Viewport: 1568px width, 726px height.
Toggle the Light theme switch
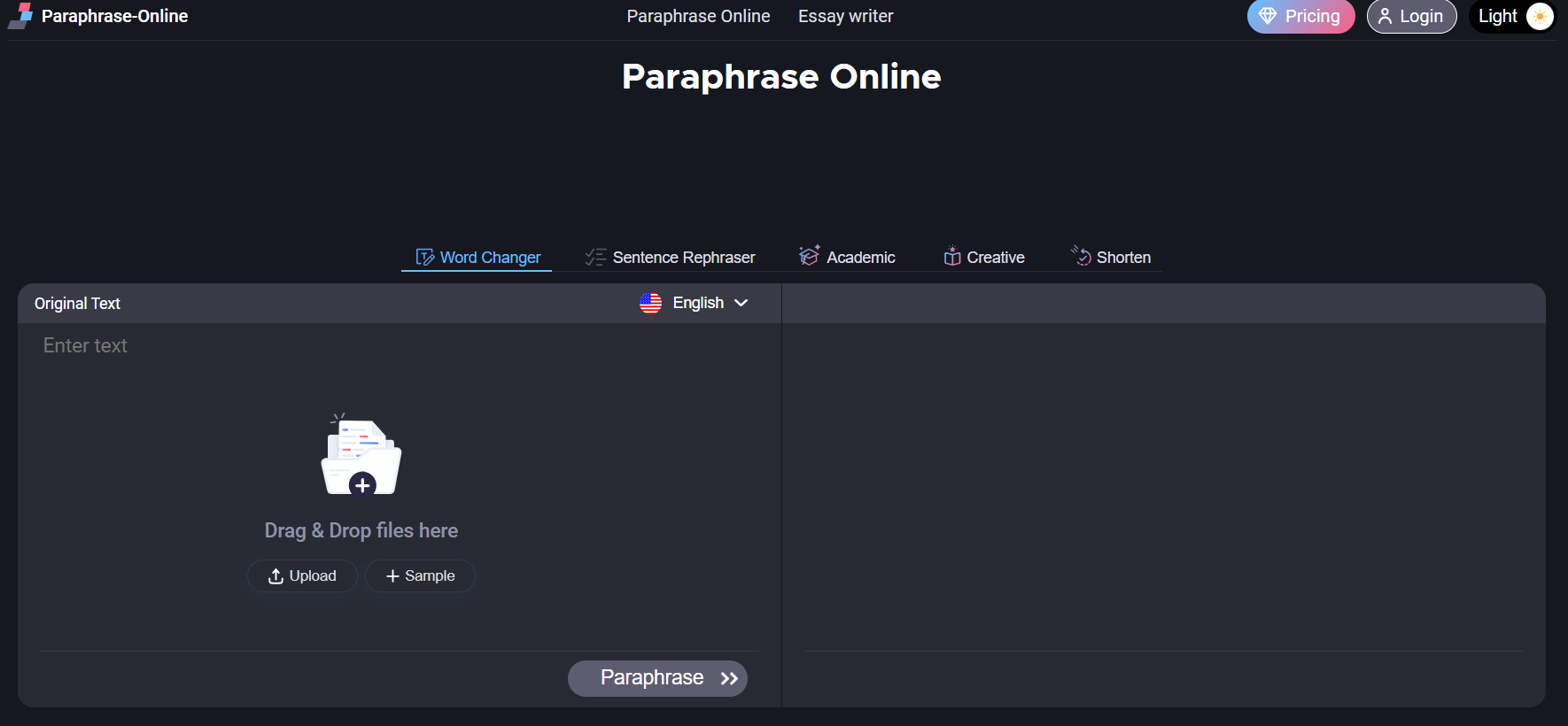1512,16
